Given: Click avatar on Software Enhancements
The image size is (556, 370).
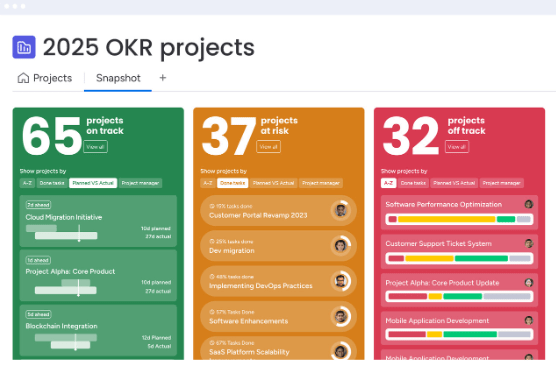Looking at the screenshot, I should (341, 316).
